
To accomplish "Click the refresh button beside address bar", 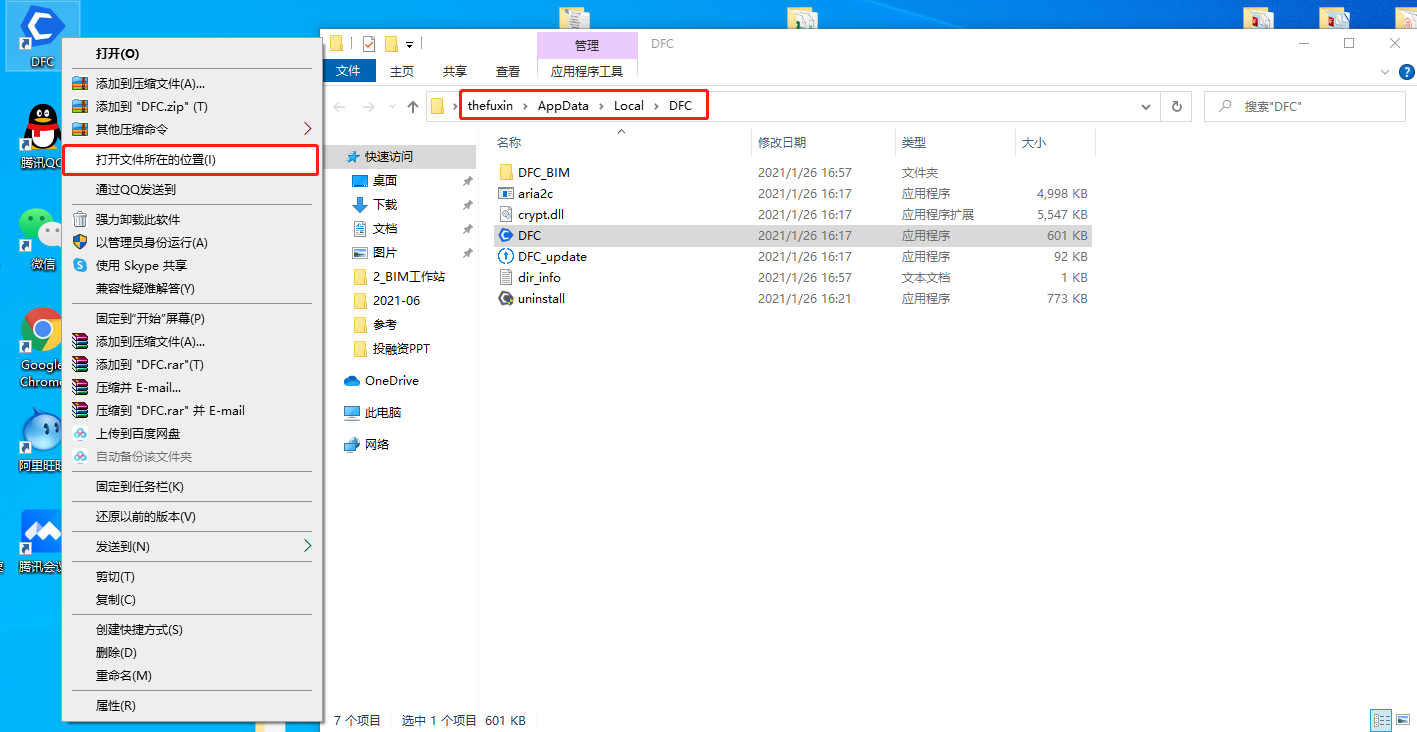I will coord(1176,106).
